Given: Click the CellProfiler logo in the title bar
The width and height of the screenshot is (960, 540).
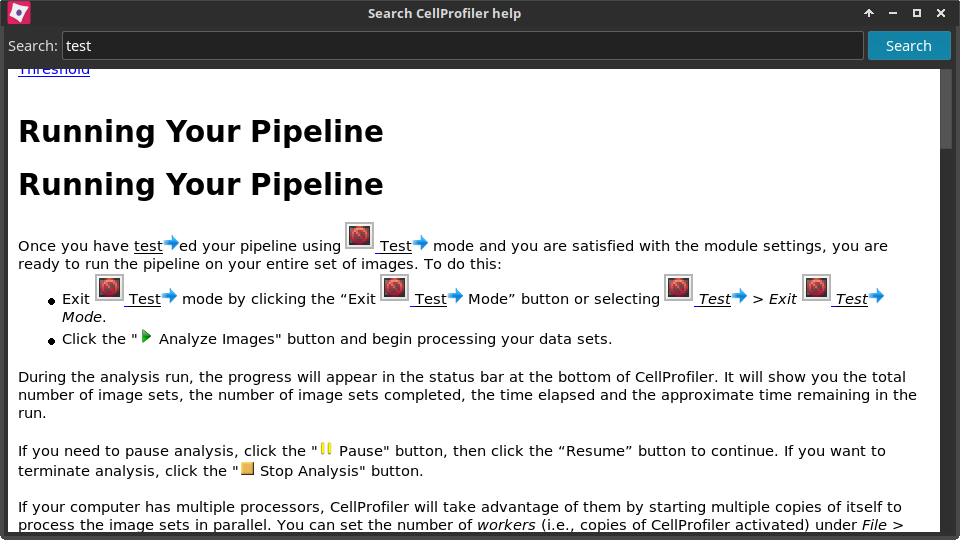Looking at the screenshot, I should pos(19,13).
